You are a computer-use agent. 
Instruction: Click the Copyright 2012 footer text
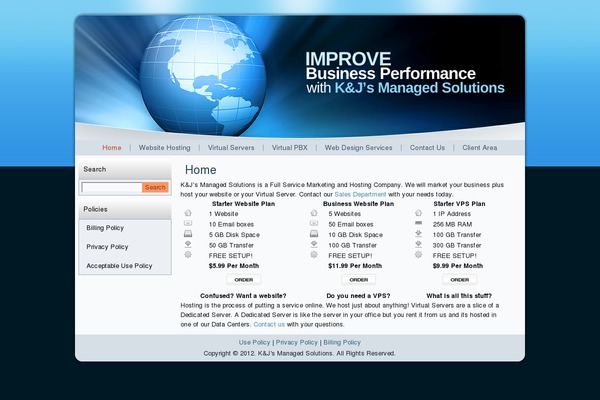(299, 353)
